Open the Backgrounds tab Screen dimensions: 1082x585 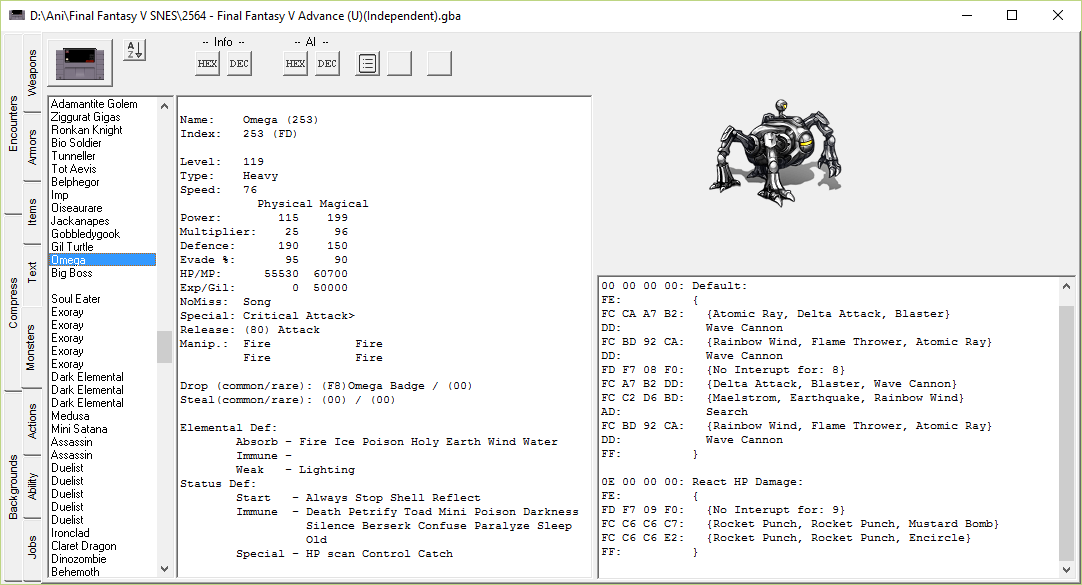(x=13, y=487)
